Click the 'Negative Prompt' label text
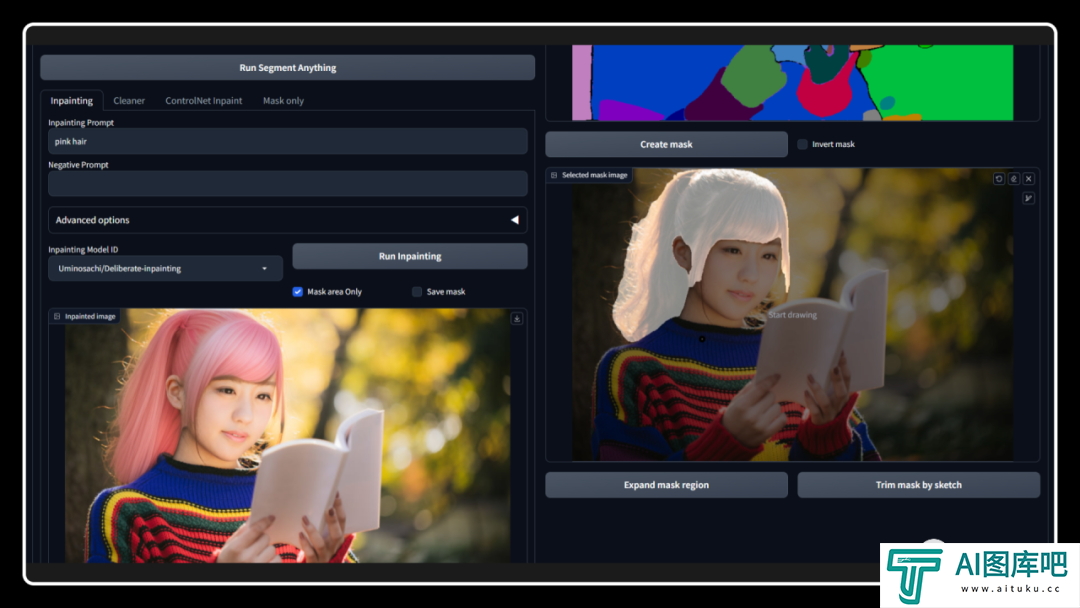The image size is (1080, 608). [x=79, y=165]
